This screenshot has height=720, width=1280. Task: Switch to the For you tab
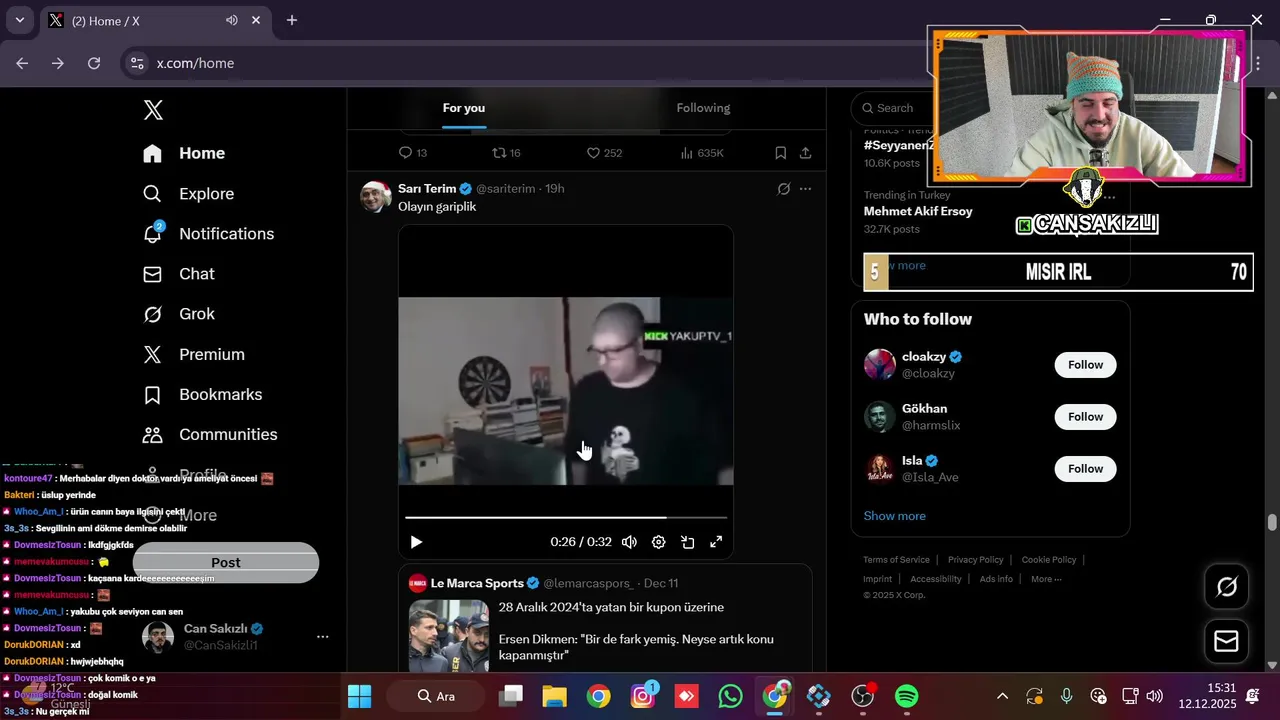coord(464,108)
